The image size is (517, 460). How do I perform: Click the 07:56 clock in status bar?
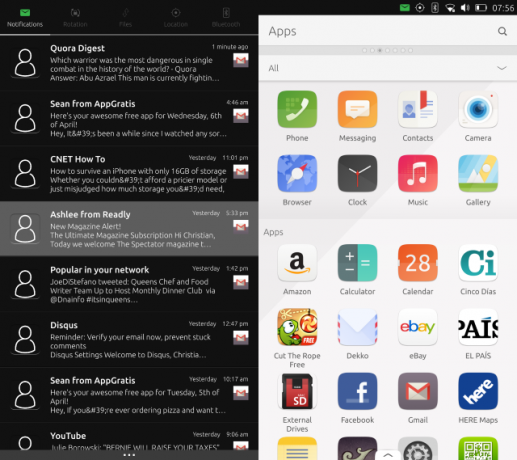point(503,8)
